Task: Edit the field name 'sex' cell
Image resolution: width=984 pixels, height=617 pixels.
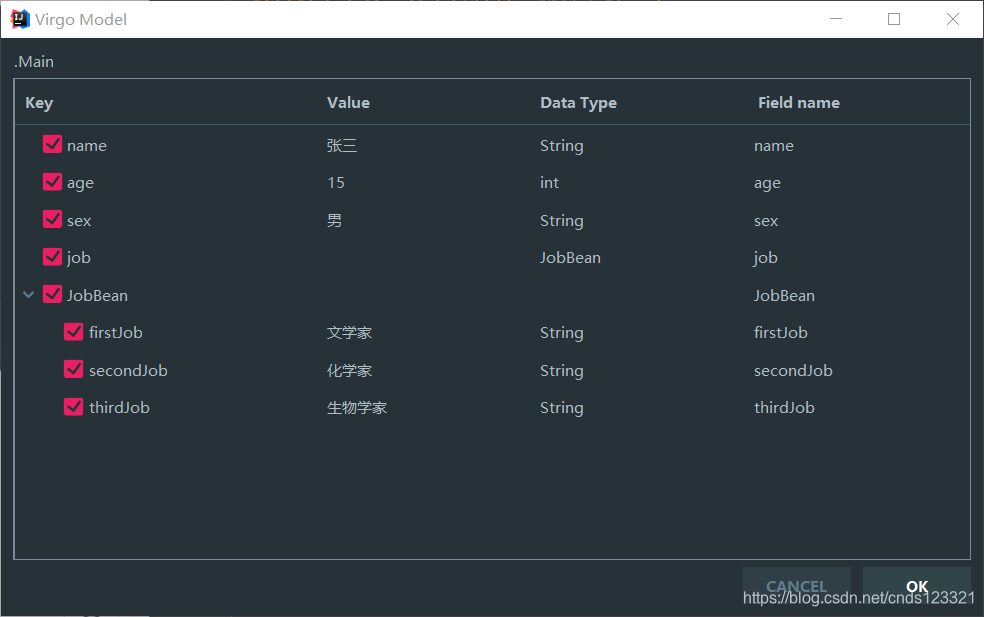Action: [x=766, y=221]
